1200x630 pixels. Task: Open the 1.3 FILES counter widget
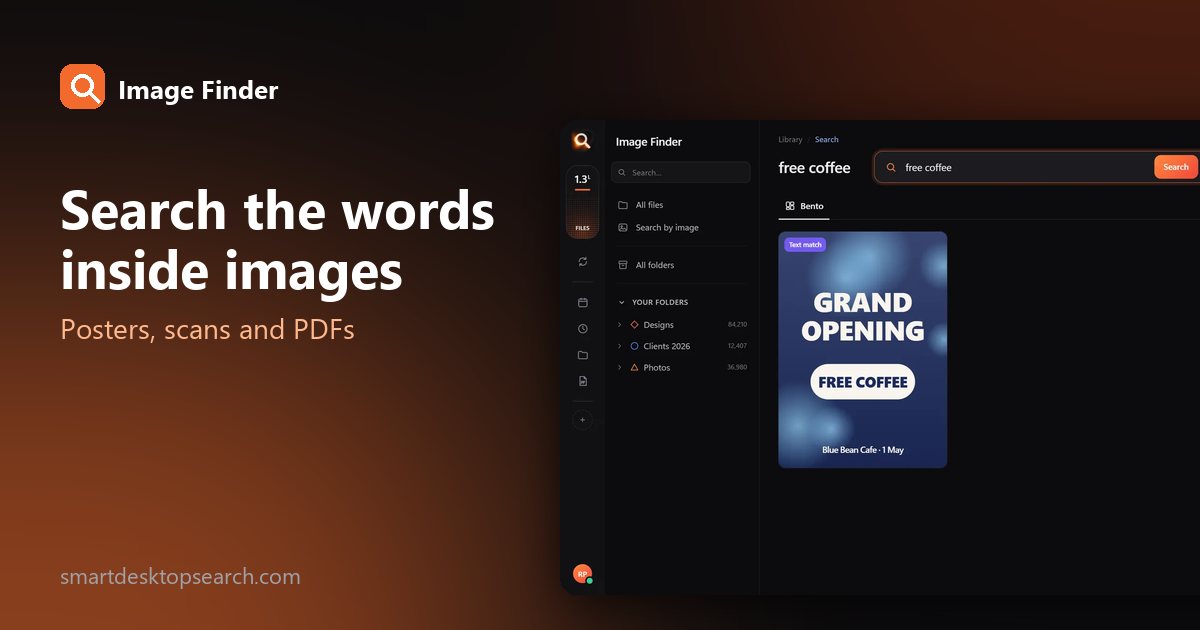[x=582, y=203]
